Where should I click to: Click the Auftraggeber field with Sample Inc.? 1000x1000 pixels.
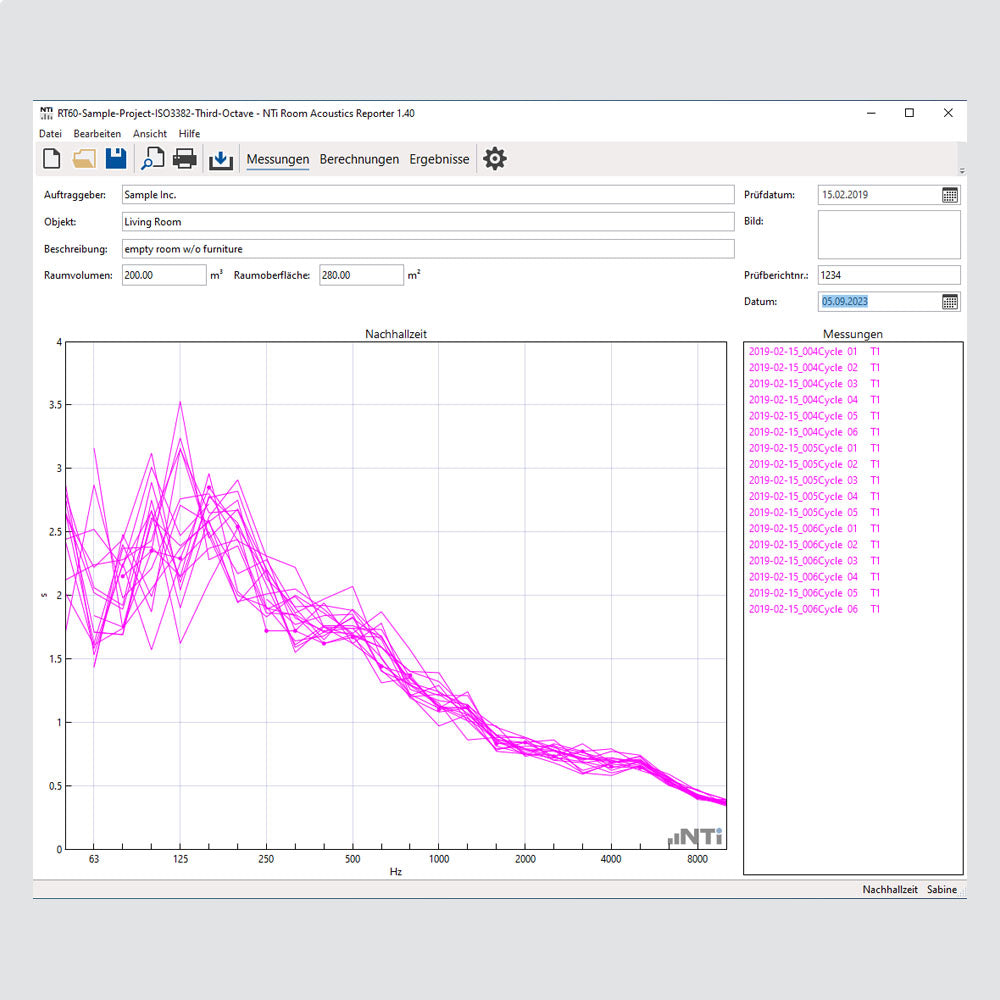click(428, 195)
